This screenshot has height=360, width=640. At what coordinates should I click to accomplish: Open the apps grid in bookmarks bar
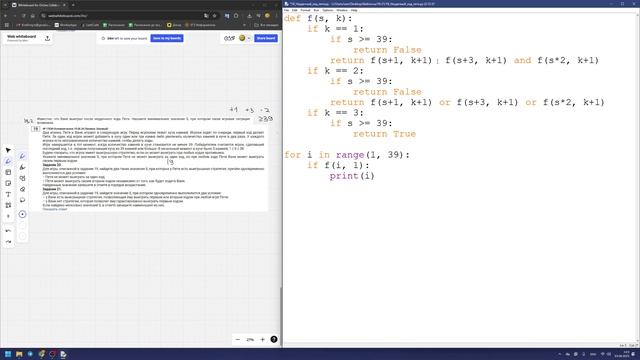(7, 25)
